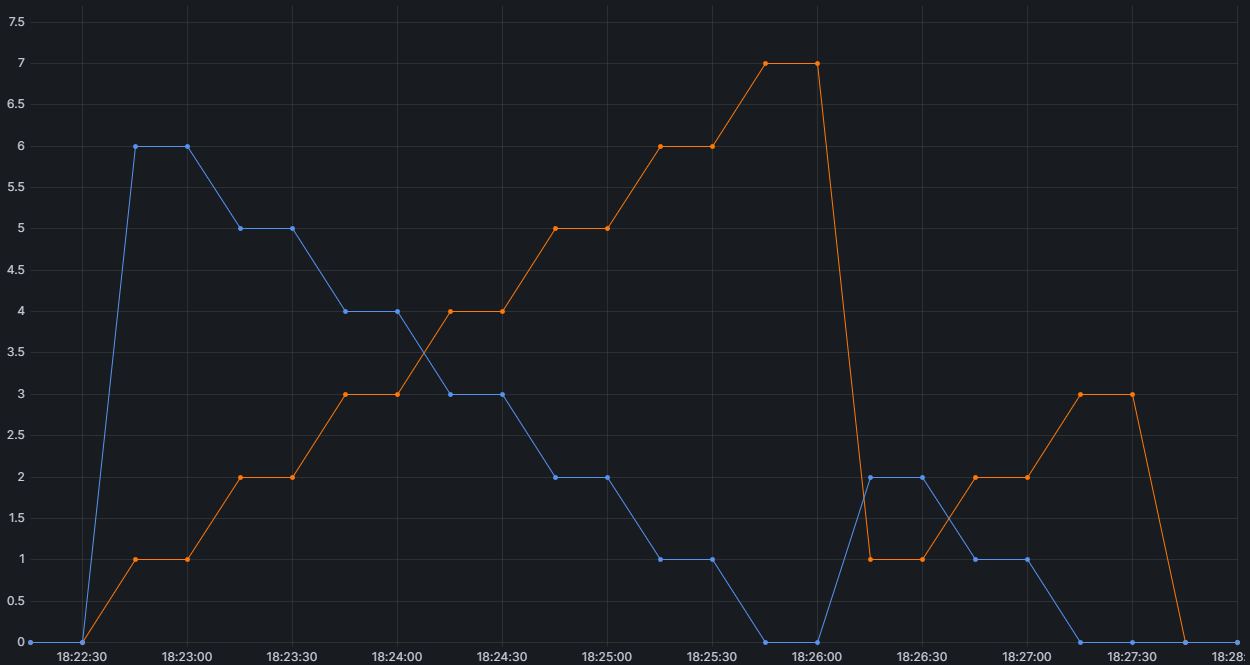Viewport: 1250px width, 665px height.
Task: Select the "2" y-axis value
Action: tap(20, 477)
